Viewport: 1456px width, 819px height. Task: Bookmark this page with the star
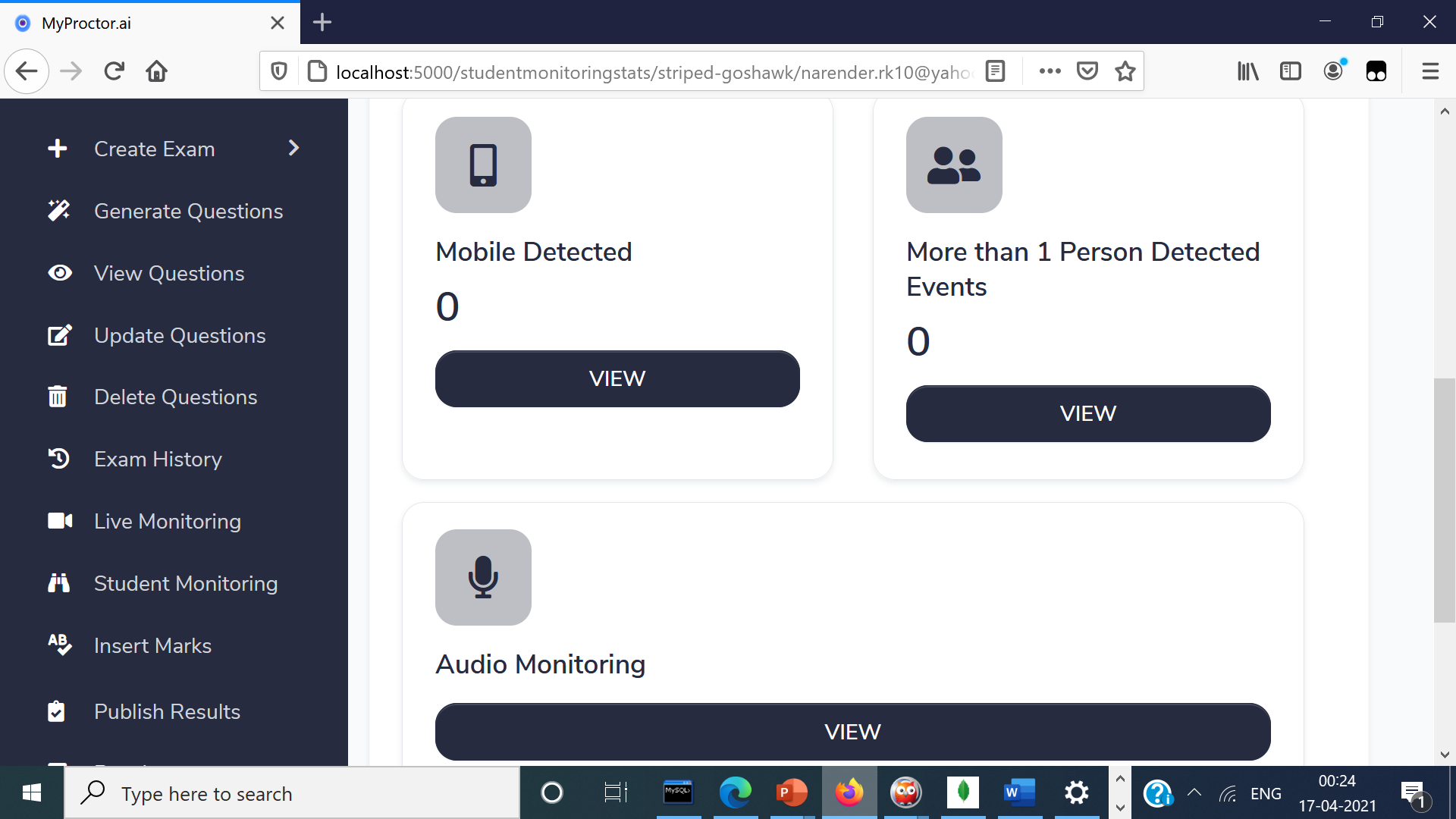[1125, 71]
